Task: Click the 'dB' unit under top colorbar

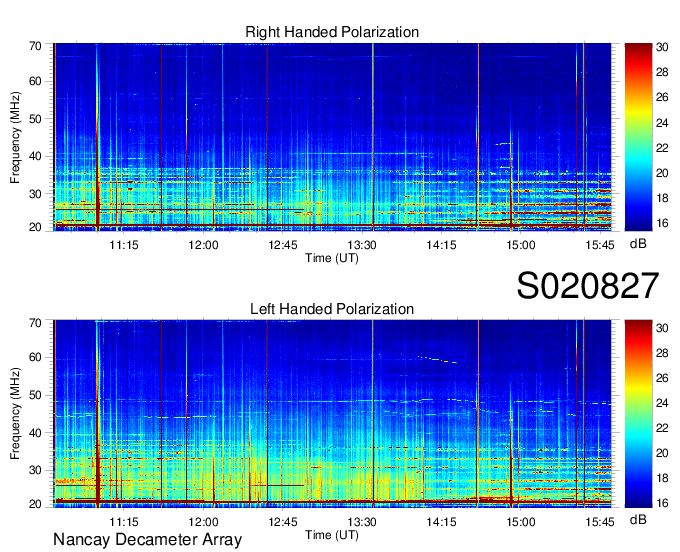Action: coord(638,244)
